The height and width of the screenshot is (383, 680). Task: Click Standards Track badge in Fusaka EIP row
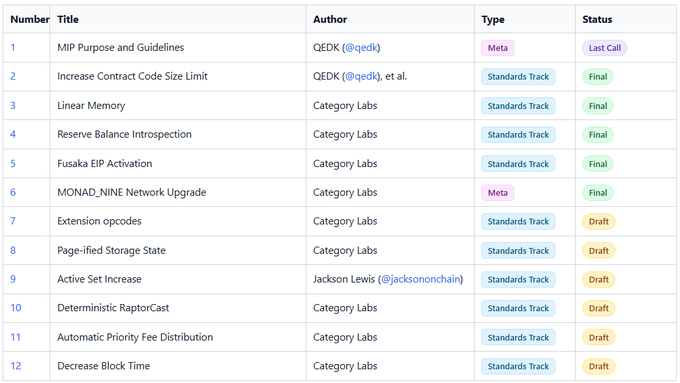pyautogui.click(x=518, y=164)
